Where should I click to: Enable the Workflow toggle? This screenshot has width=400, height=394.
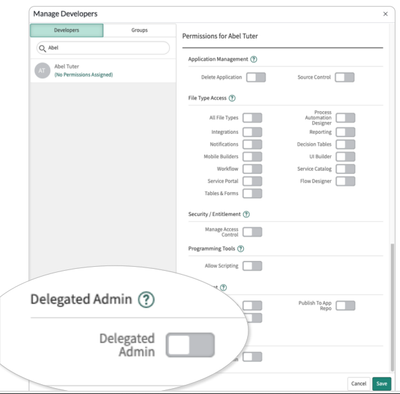point(252,169)
